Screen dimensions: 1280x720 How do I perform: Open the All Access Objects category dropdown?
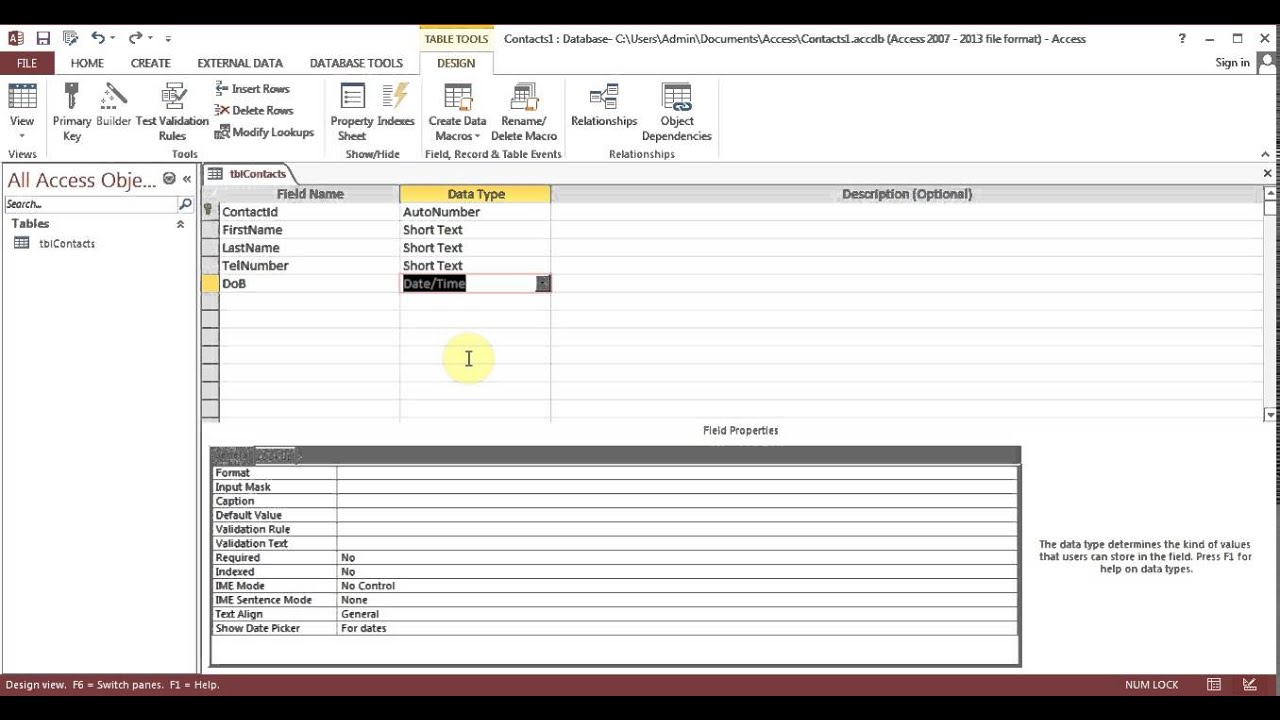[169, 179]
